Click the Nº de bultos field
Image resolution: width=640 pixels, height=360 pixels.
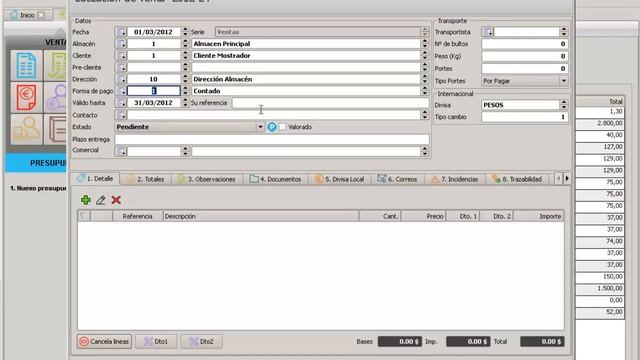525,44
